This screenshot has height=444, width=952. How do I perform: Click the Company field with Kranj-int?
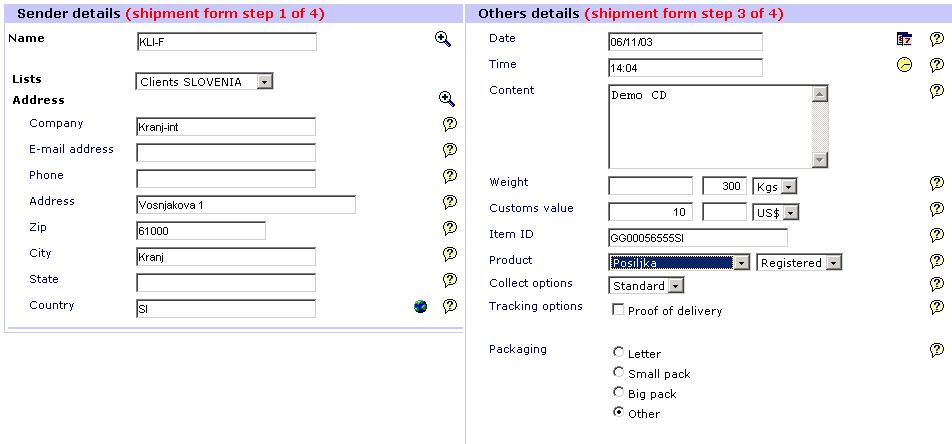226,127
